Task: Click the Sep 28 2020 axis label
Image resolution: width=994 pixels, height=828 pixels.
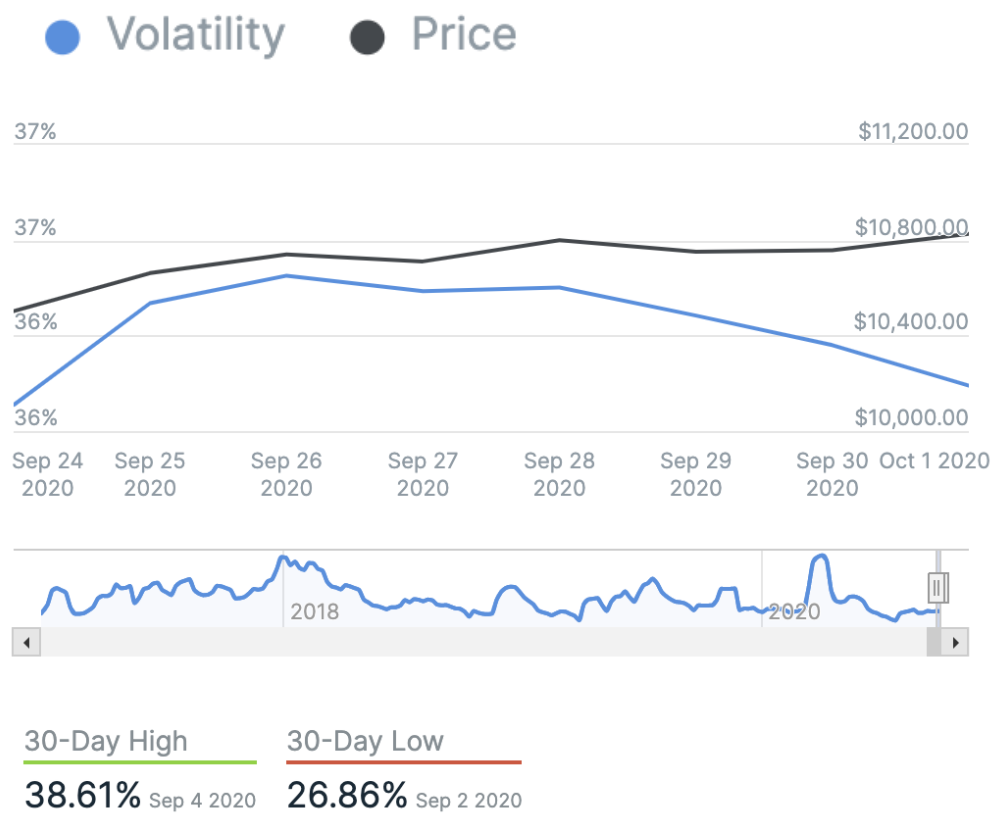Action: coord(559,474)
